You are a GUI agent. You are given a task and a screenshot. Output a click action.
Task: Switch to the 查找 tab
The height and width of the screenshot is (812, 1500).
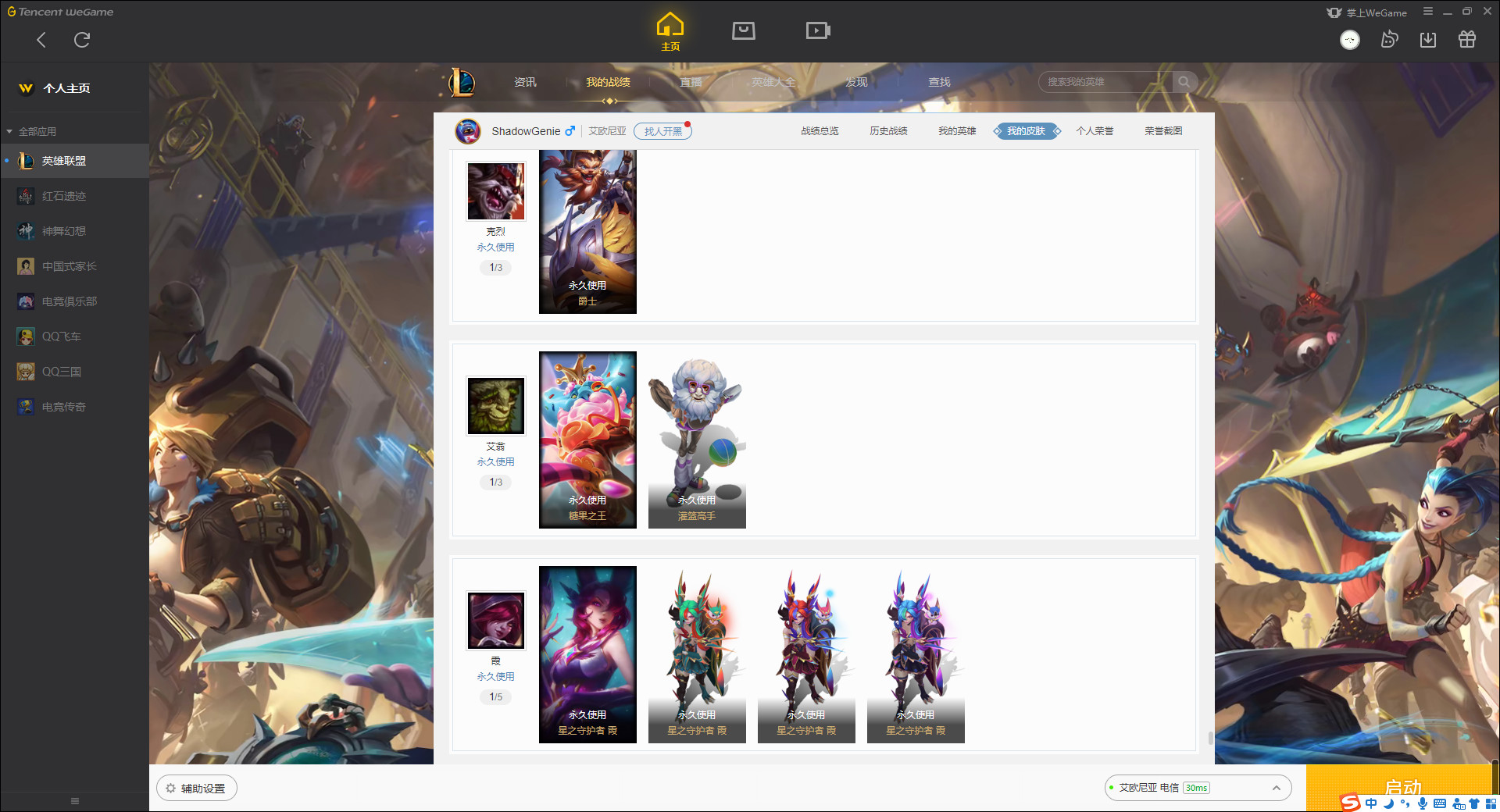[x=939, y=82]
